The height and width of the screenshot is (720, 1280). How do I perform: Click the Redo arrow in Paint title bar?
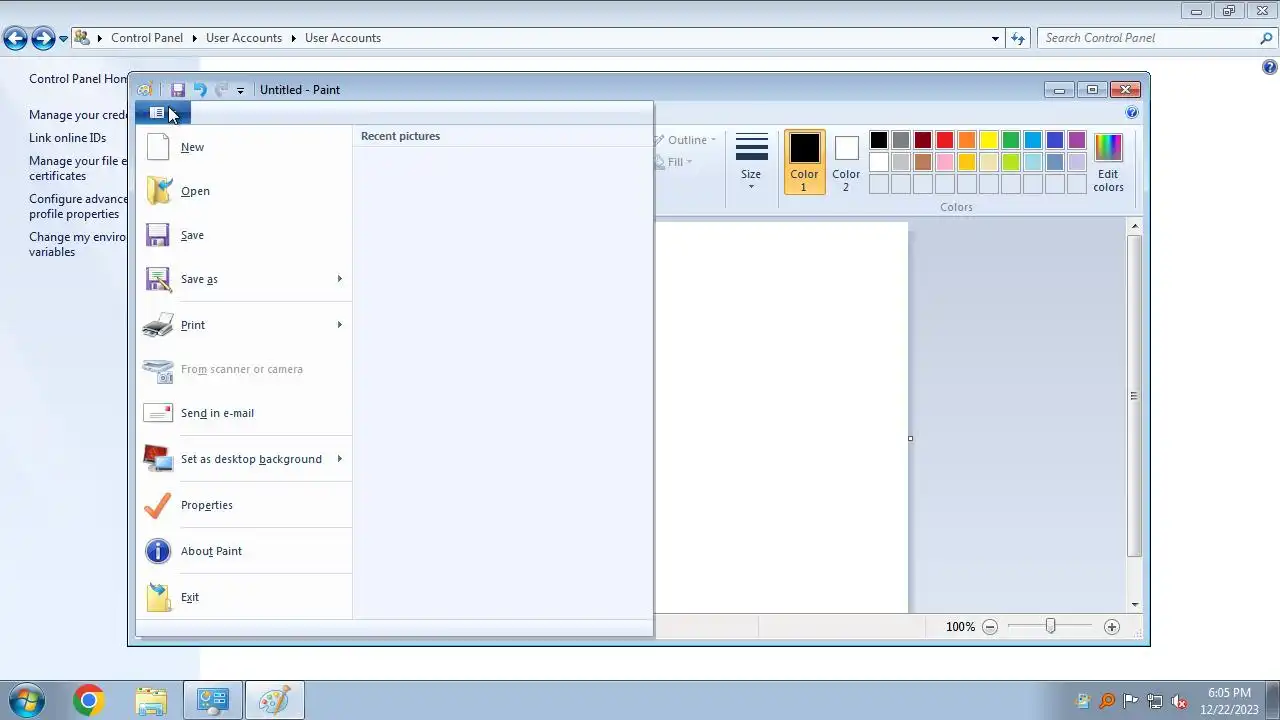222,90
